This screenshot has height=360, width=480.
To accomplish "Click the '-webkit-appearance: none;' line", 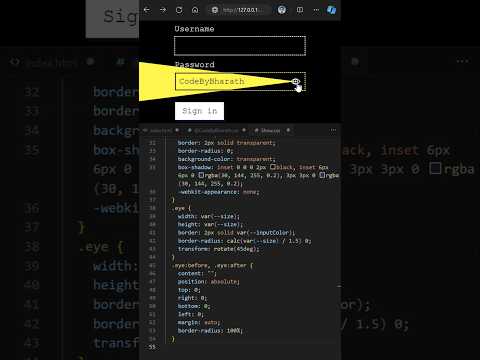I will (x=218, y=192).
